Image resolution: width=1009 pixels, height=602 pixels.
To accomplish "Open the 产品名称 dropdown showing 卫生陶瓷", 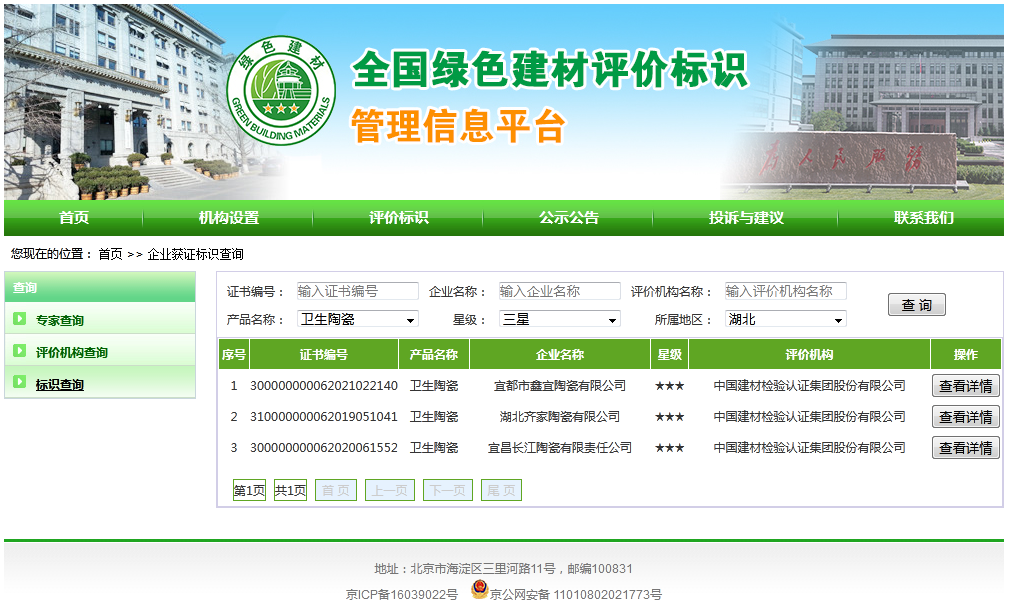I will [x=358, y=319].
